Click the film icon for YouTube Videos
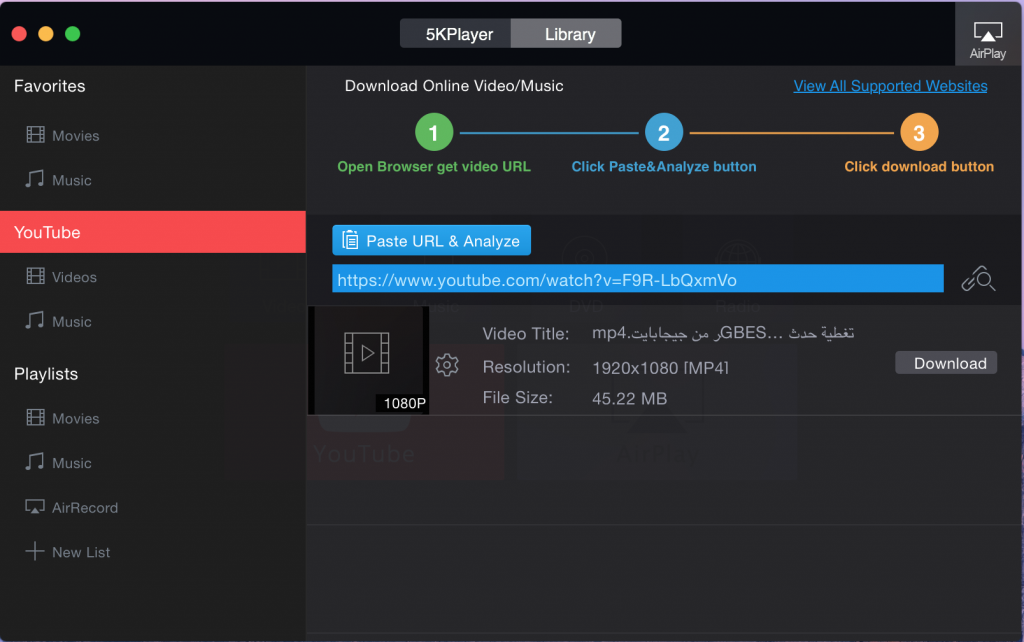 [x=35, y=276]
